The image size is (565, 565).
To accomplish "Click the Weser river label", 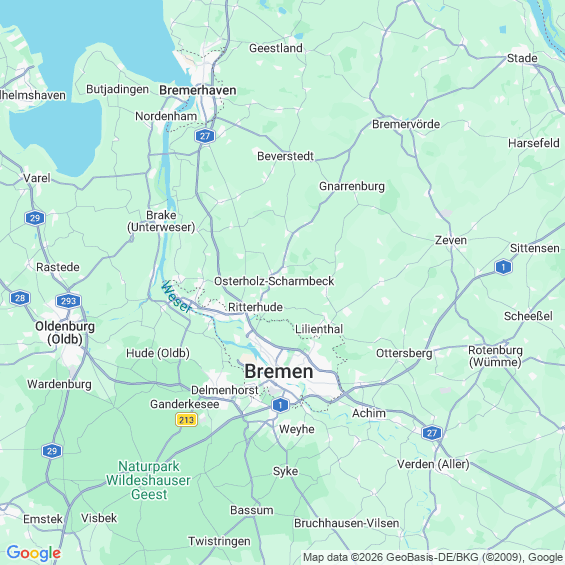I will (176, 297).
